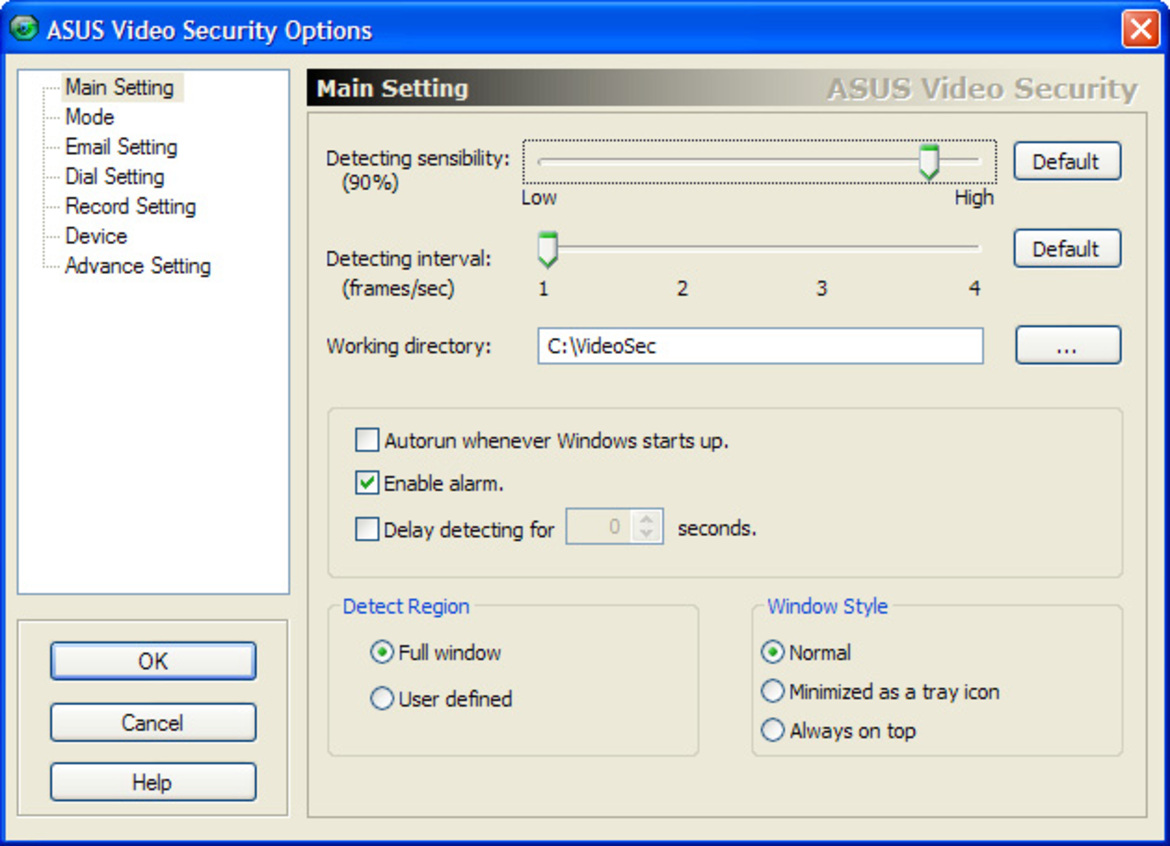Open Record Setting in the tree
Screen dimensions: 1170x846
coord(131,207)
